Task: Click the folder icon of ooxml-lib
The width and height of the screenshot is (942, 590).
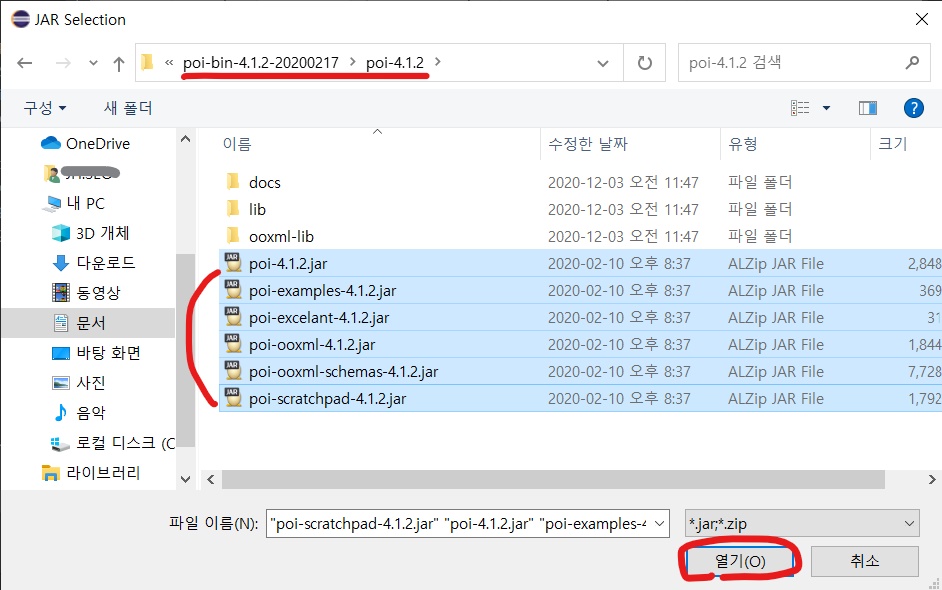Action: coord(232,236)
